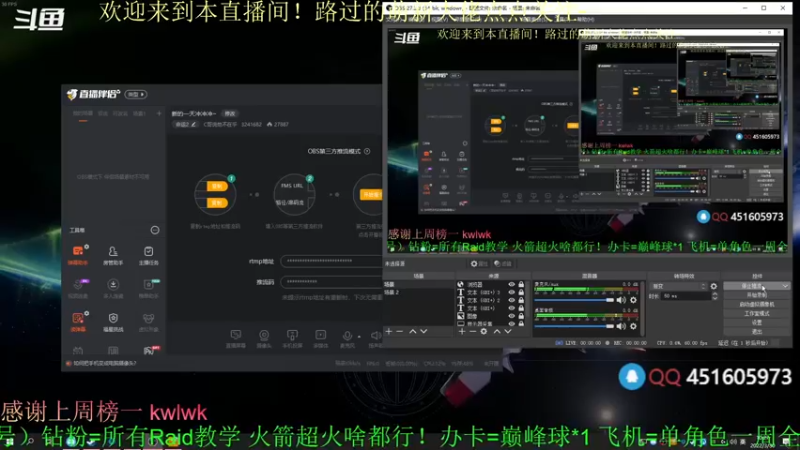
Task: Click 修改 button next to stream title
Action: (x=230, y=114)
